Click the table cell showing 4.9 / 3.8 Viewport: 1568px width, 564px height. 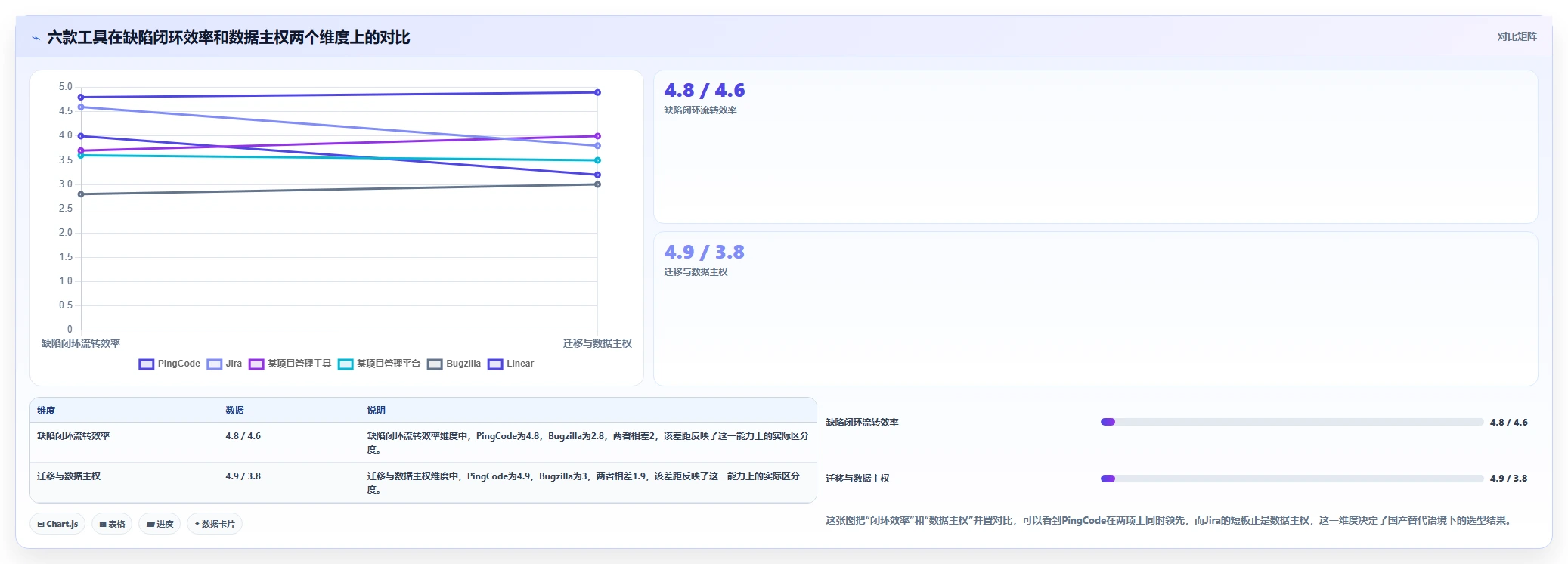(x=243, y=476)
